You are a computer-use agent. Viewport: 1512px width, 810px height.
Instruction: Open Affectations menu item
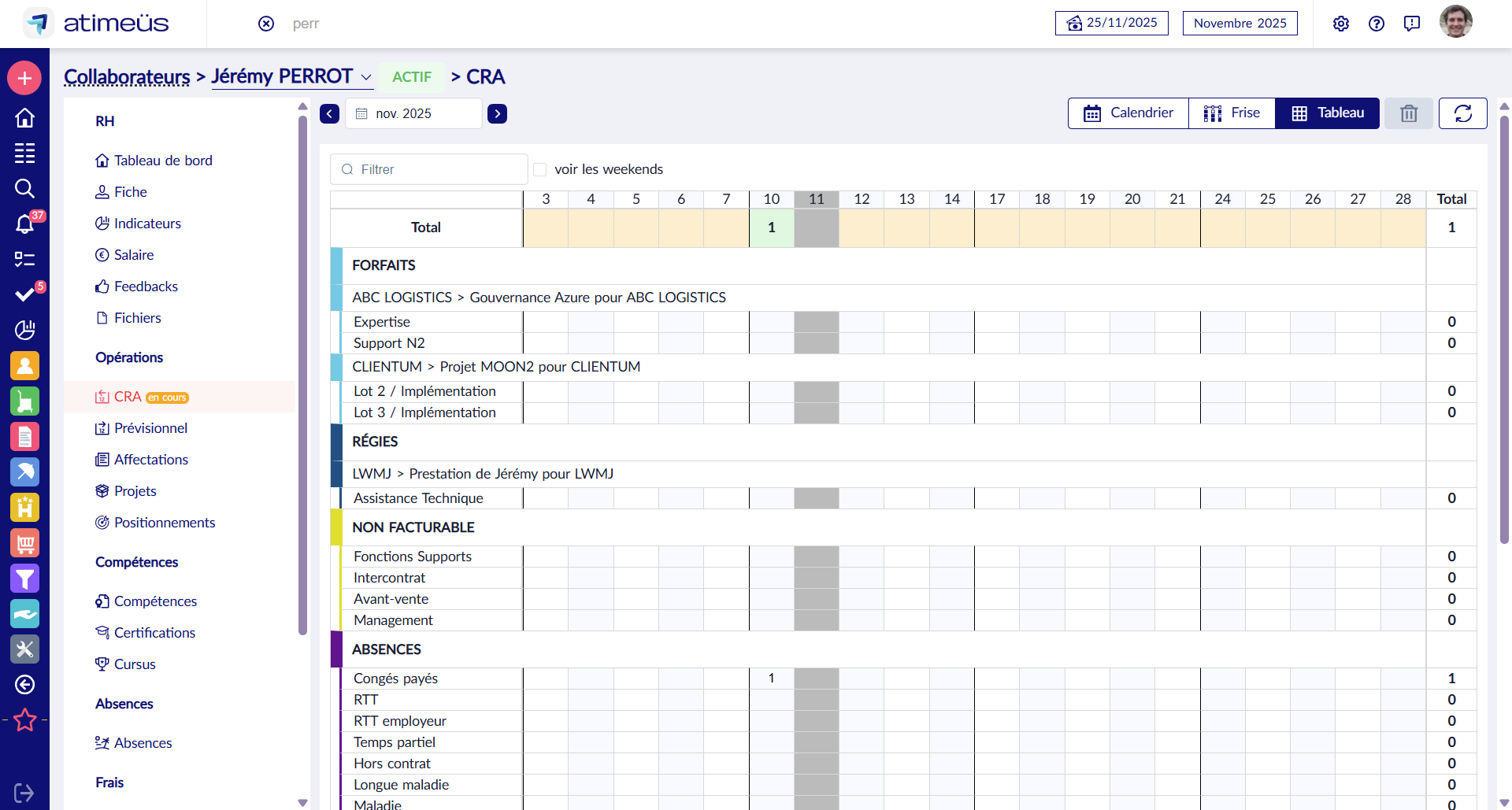142,460
